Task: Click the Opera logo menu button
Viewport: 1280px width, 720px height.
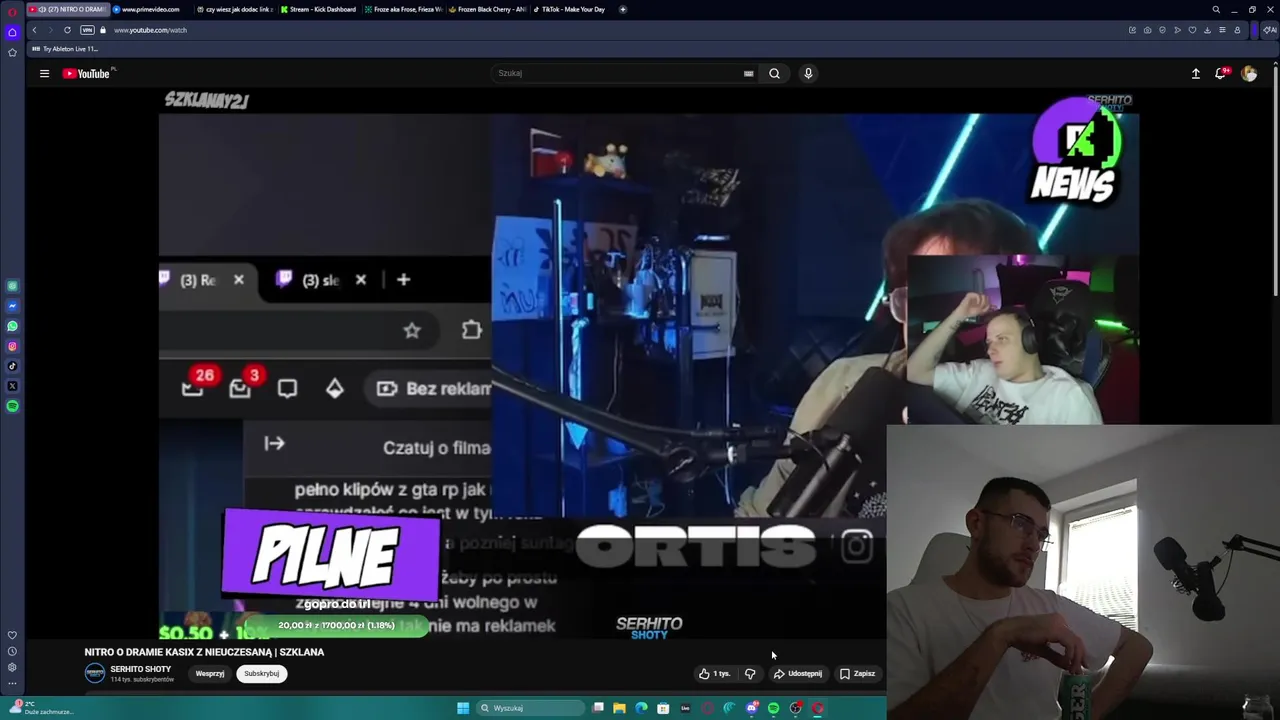Action: (x=12, y=12)
